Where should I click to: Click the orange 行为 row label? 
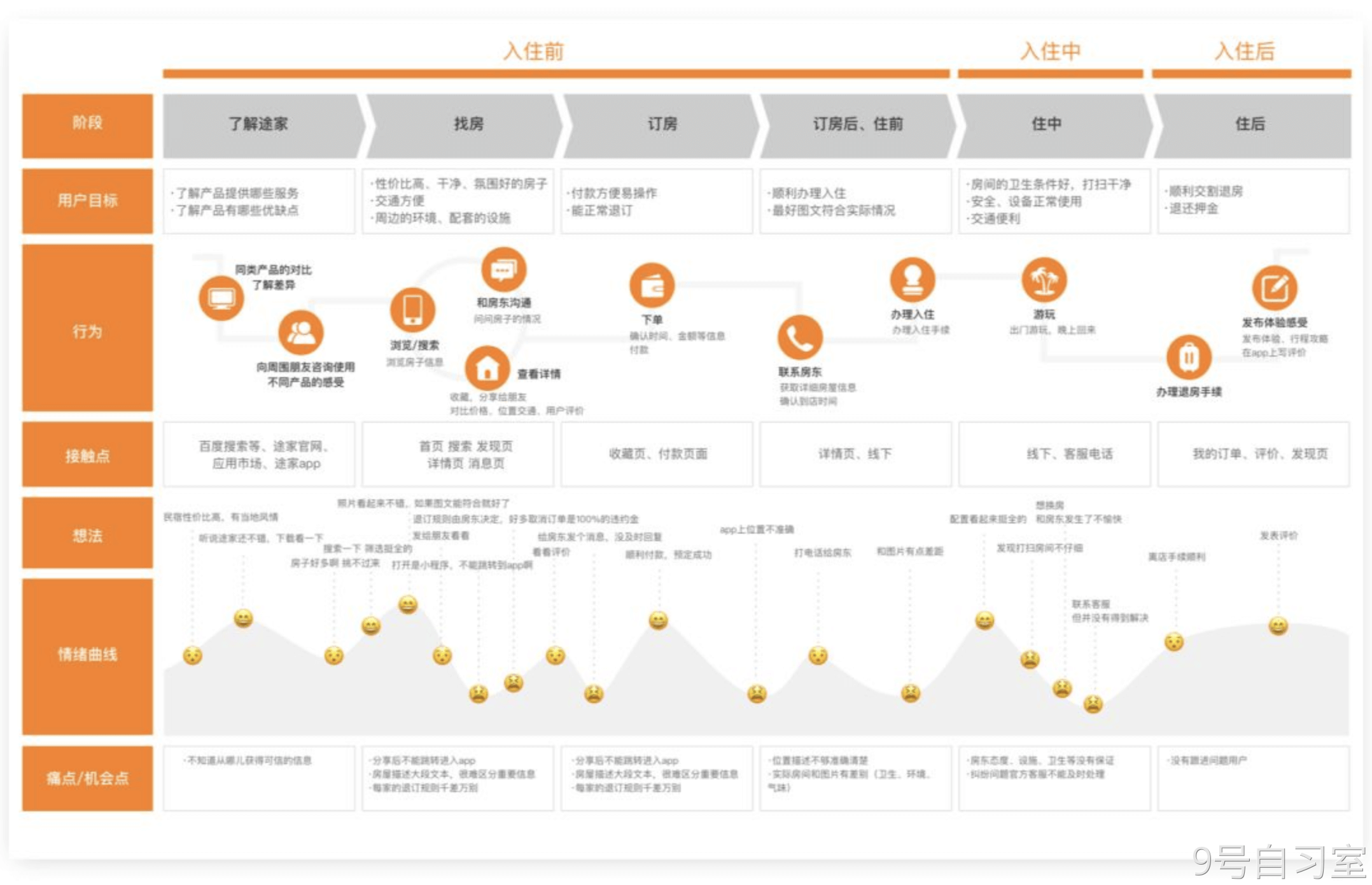tap(87, 327)
